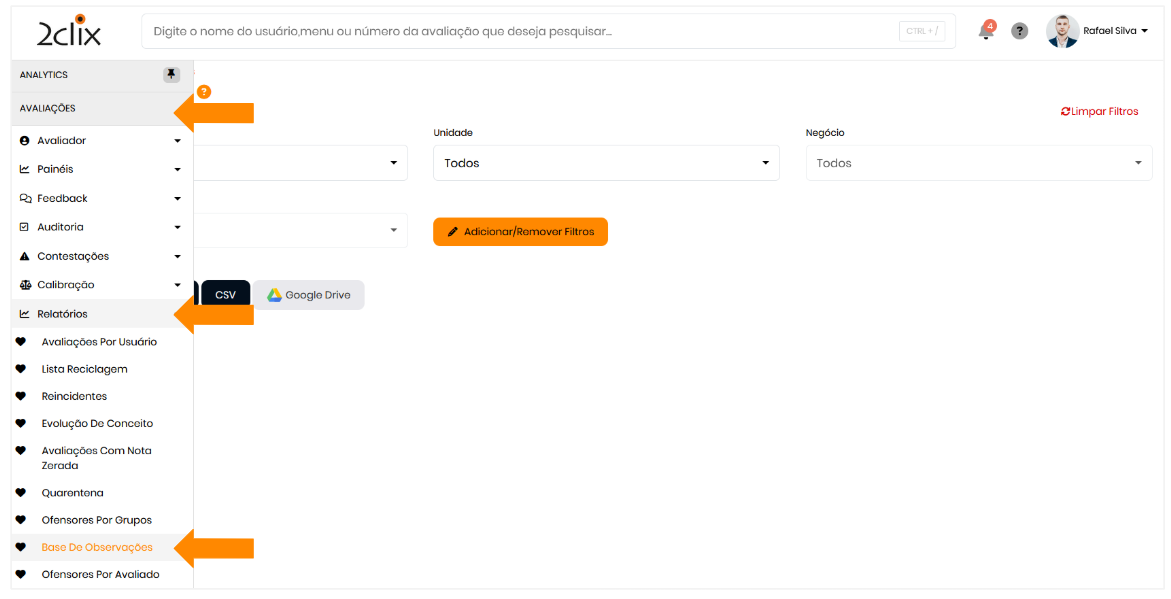Click Limpar Filtros link

pos(1099,112)
